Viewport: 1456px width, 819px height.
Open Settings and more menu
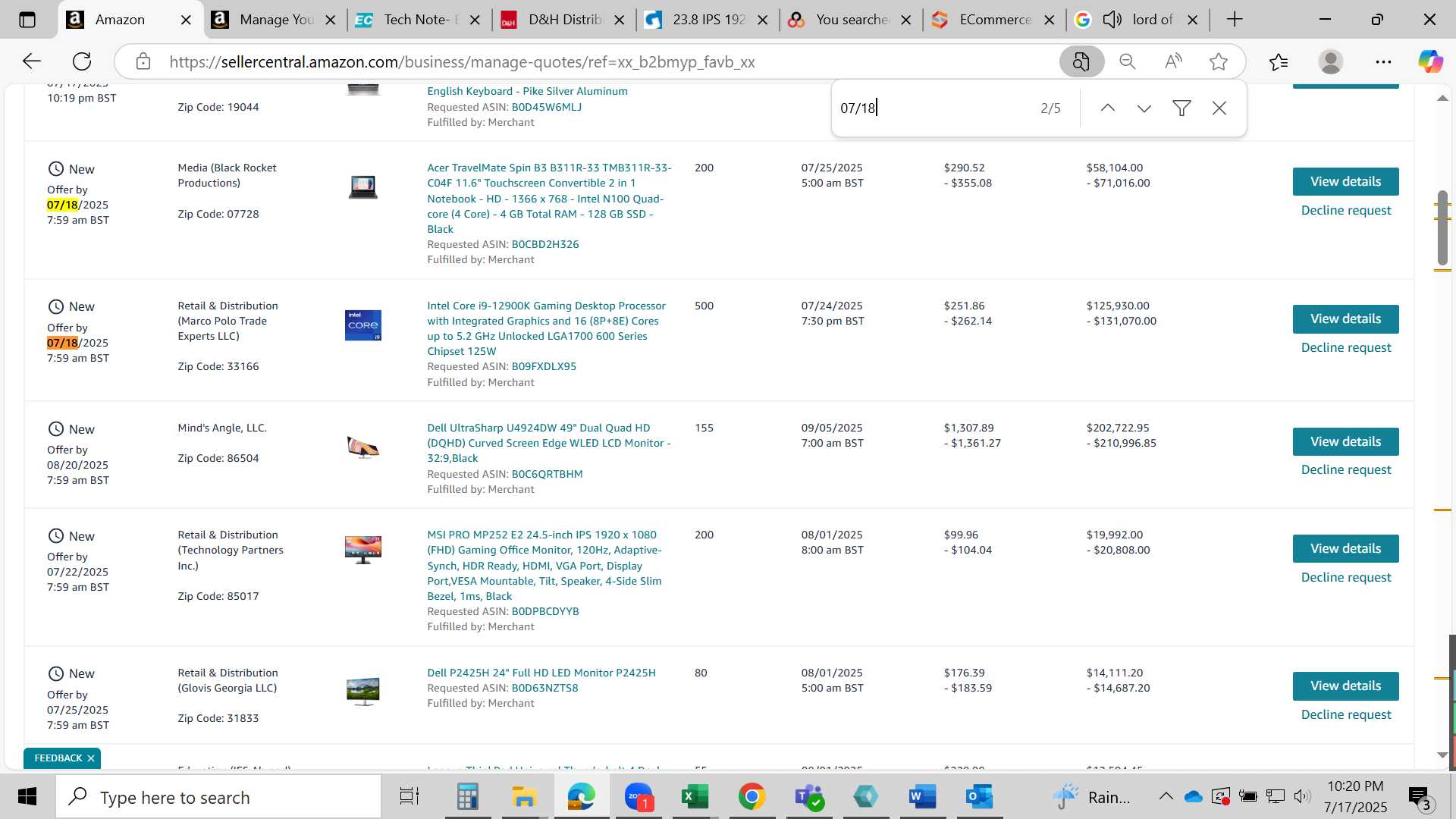1383,61
